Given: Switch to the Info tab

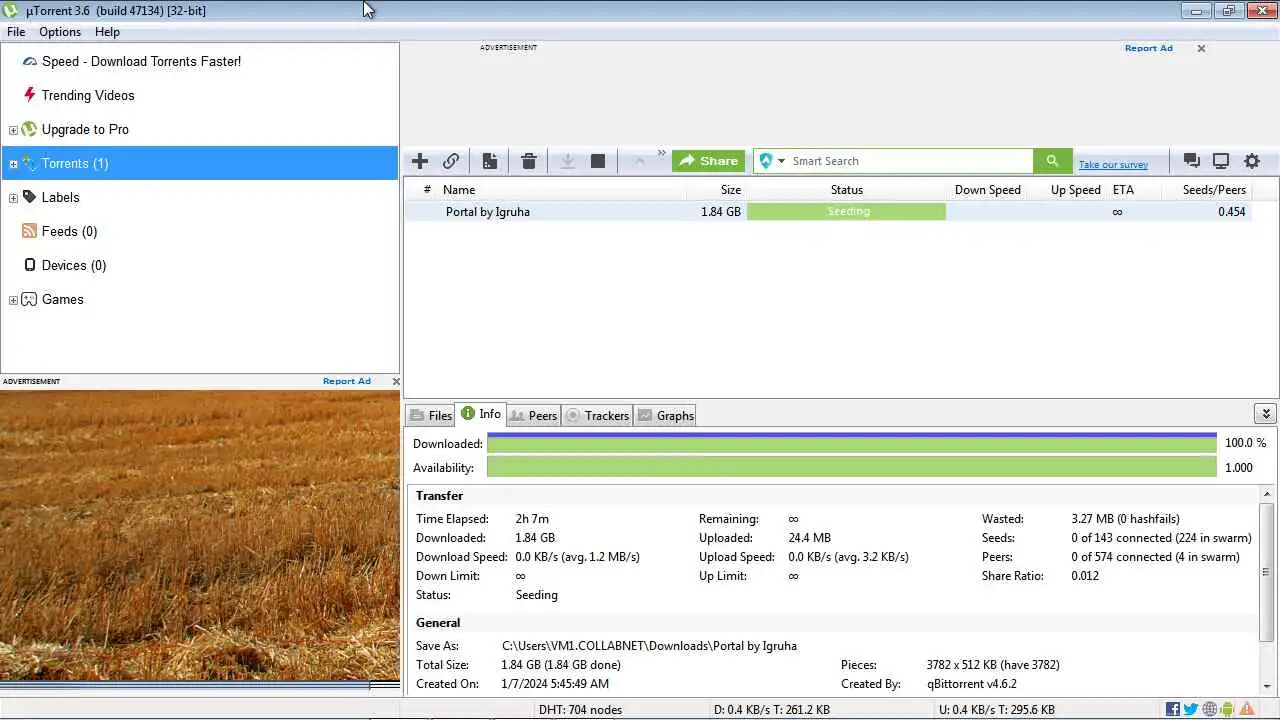Looking at the screenshot, I should click(x=481, y=414).
